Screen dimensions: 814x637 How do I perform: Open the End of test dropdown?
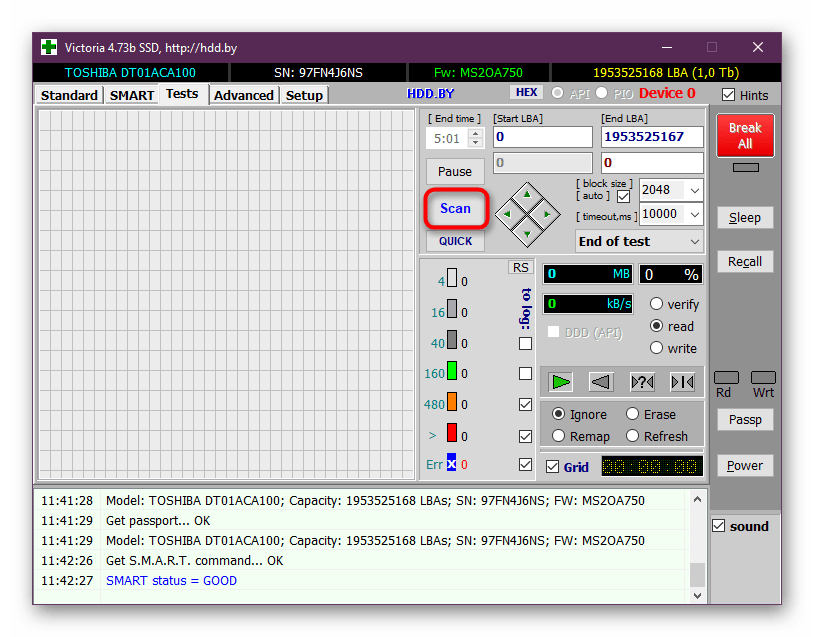coord(694,241)
